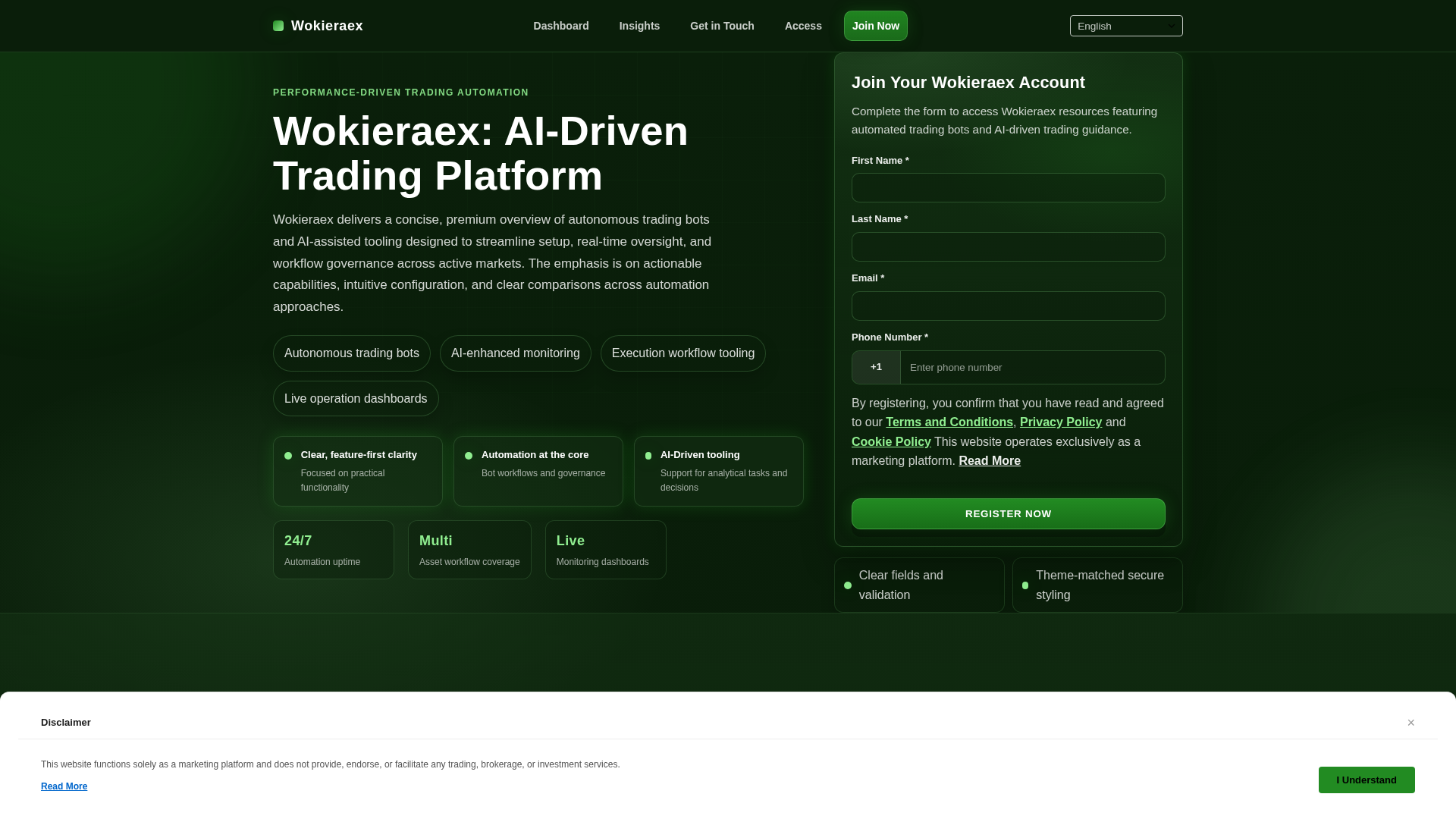Select the Execution workflow tooling pill
Screen dimensions: 1456x819
(x=683, y=353)
